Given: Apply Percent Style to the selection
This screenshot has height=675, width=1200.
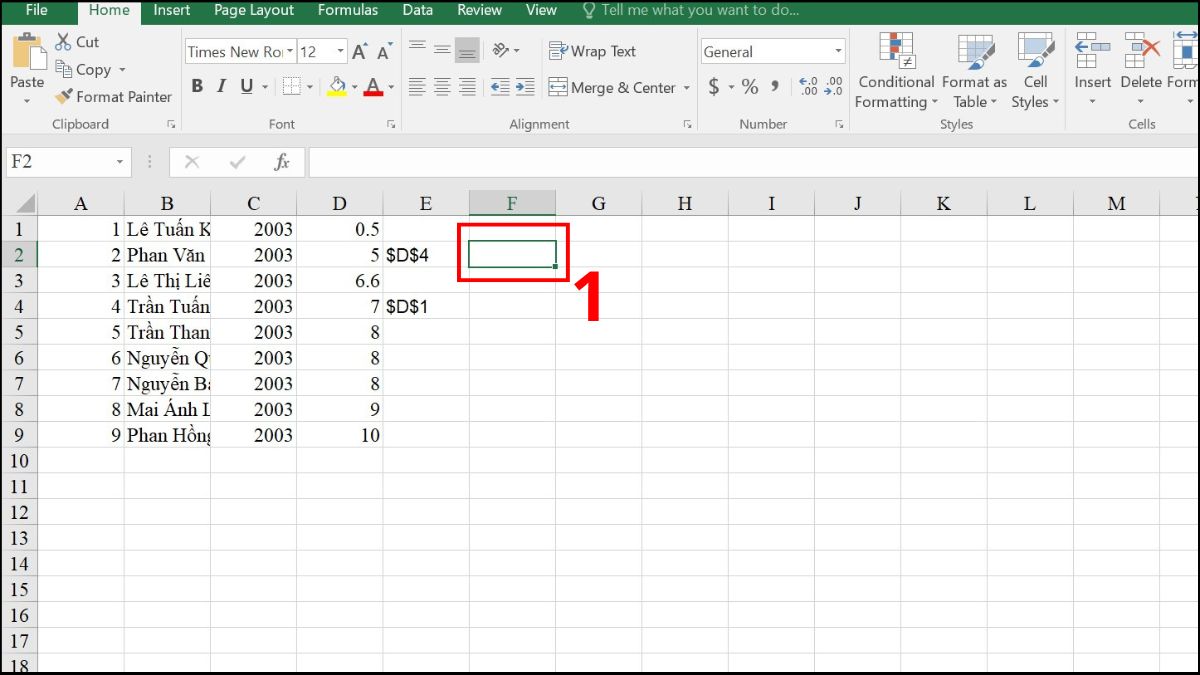Looking at the screenshot, I should pos(748,87).
